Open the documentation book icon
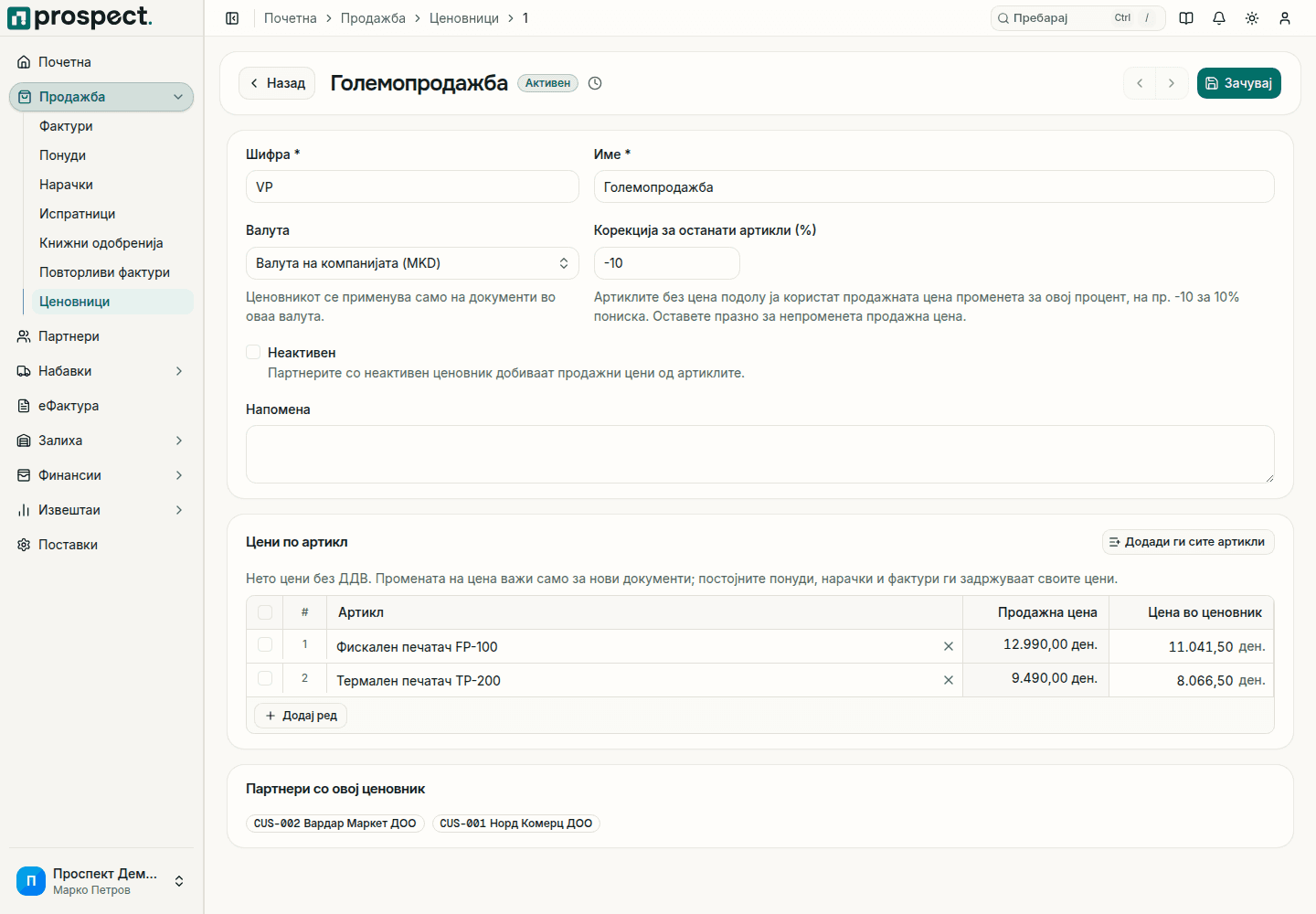 [1186, 18]
